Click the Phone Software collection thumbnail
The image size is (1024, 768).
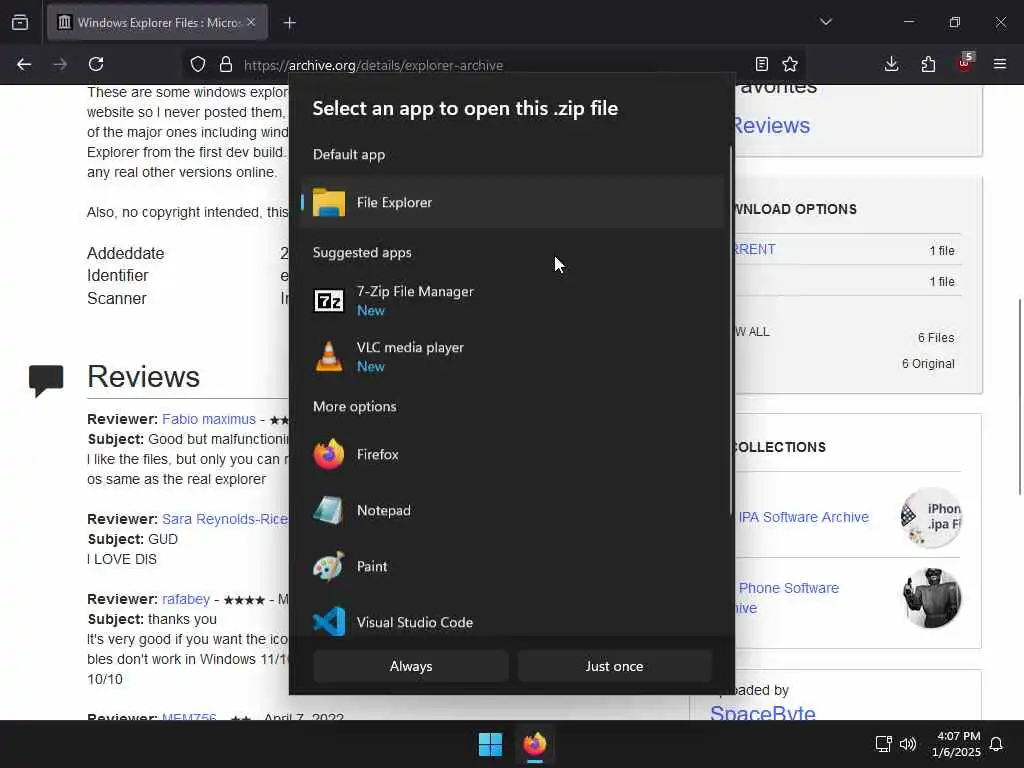931,598
